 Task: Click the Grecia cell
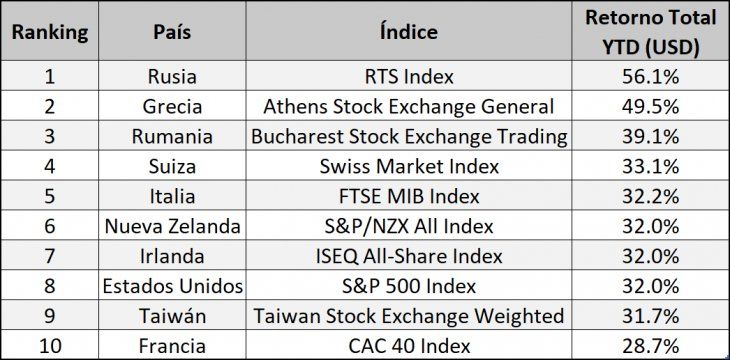[x=172, y=106]
